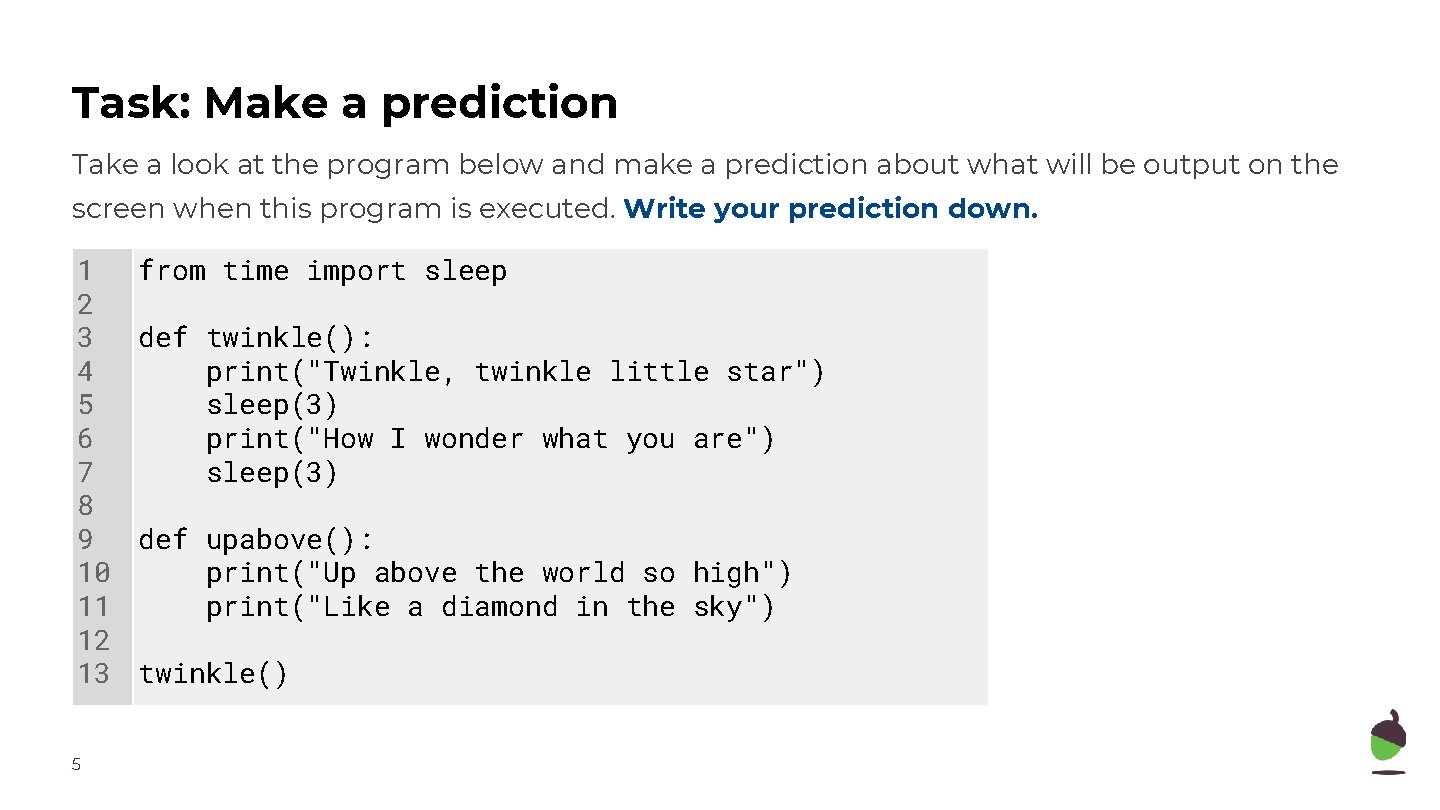Click the Oak acorn logo
The image size is (1440, 810).
(1387, 741)
